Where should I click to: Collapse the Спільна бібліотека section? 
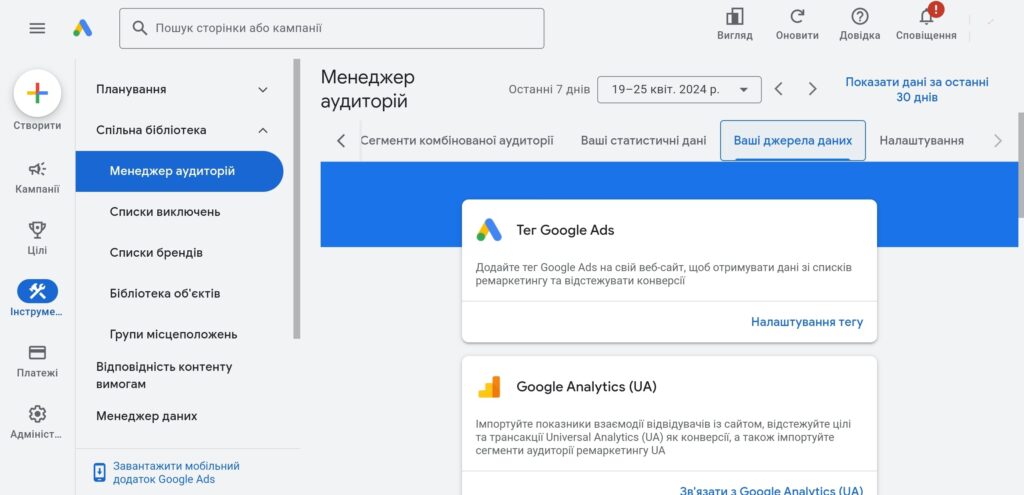point(263,130)
